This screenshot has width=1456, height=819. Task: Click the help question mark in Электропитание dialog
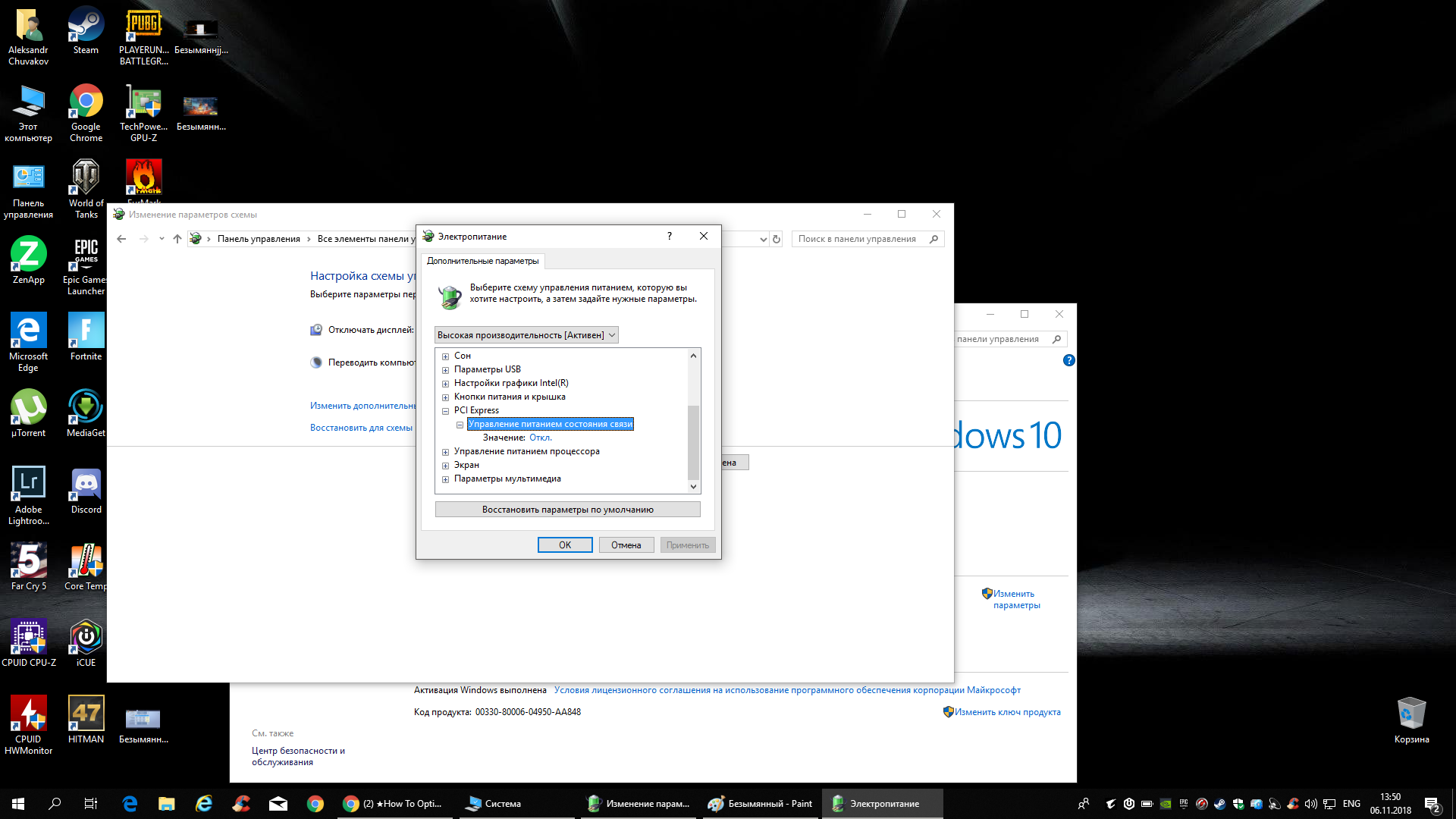(669, 236)
